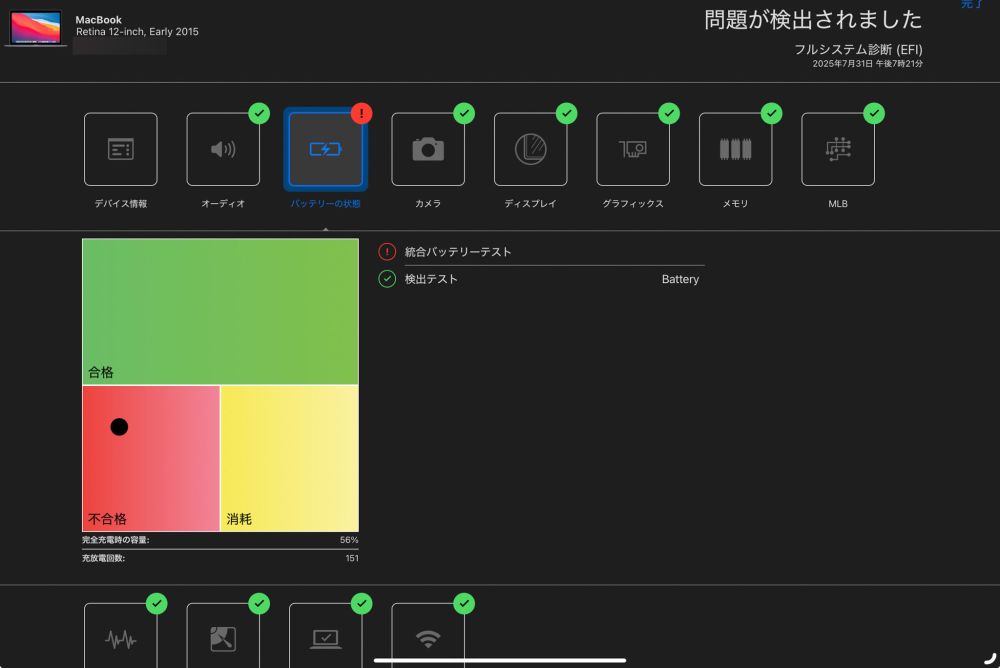Viewport: 1000px width, 668px height.
Task: Select the オーディオ test icon
Action: coord(223,148)
